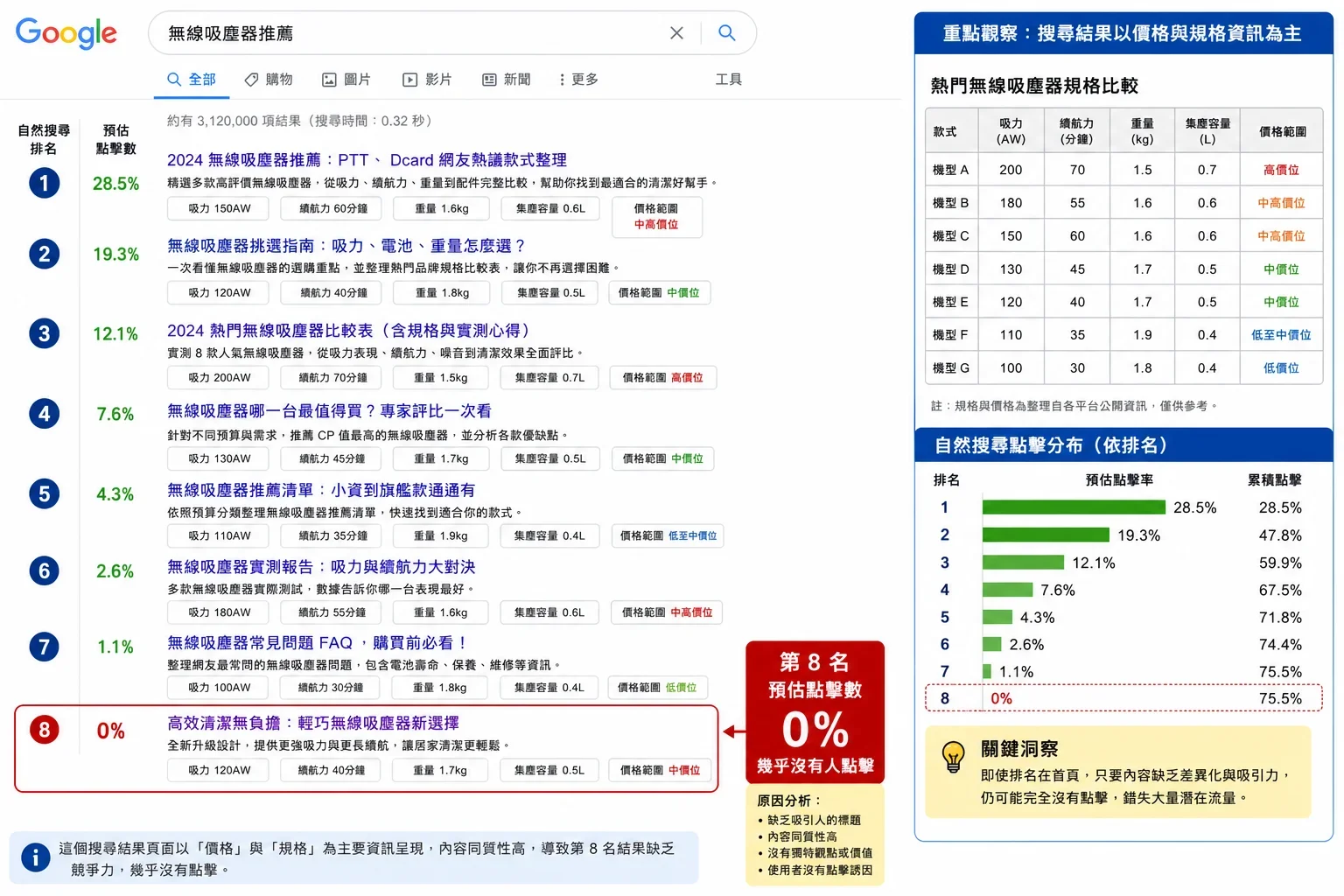Switch to the 影片 tab
The width and height of the screenshot is (1344, 896).
(427, 80)
